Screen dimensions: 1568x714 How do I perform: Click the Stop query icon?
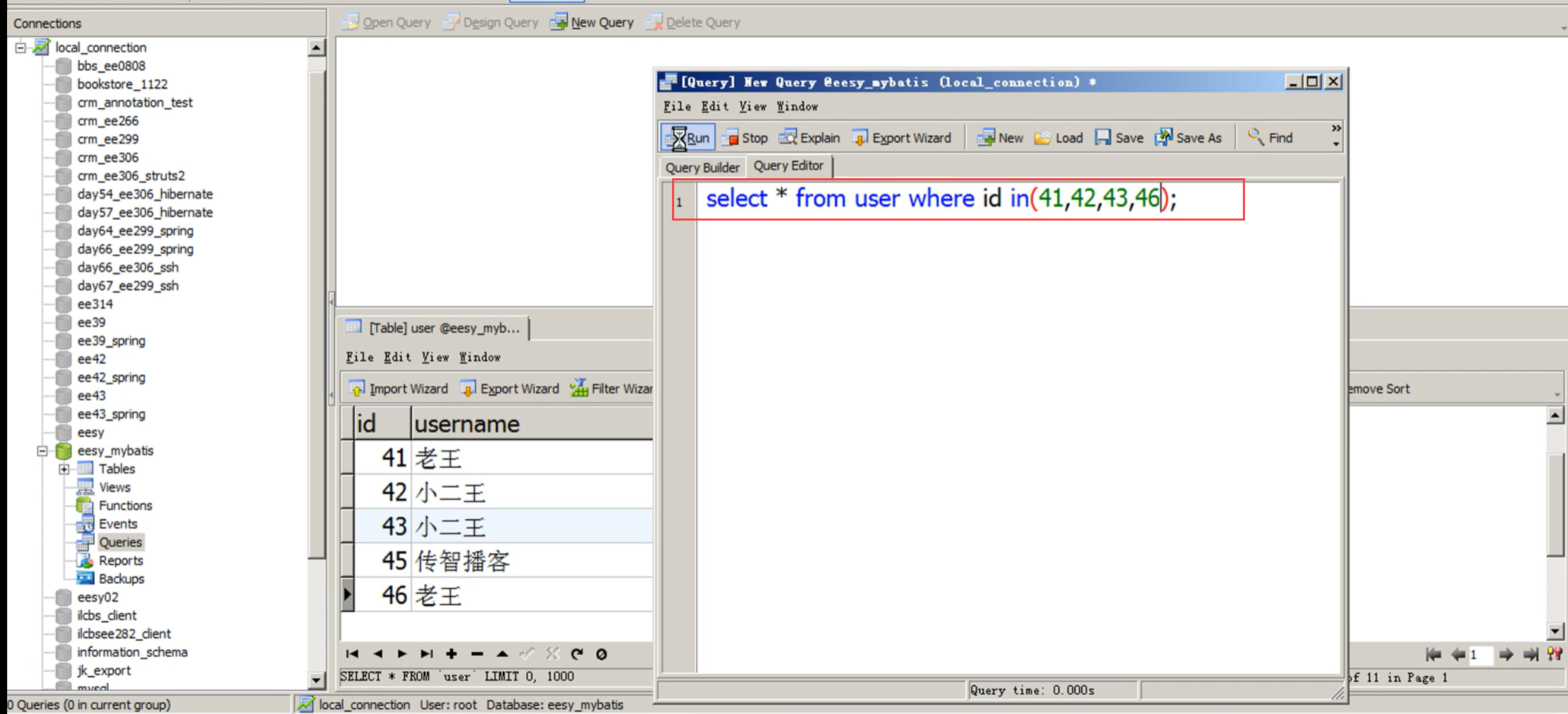click(x=730, y=137)
